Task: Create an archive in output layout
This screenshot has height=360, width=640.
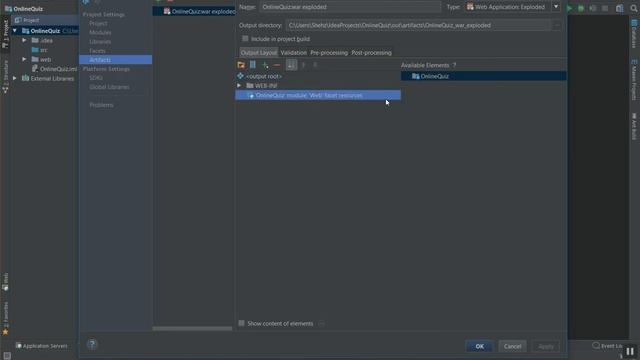Action: (253, 65)
